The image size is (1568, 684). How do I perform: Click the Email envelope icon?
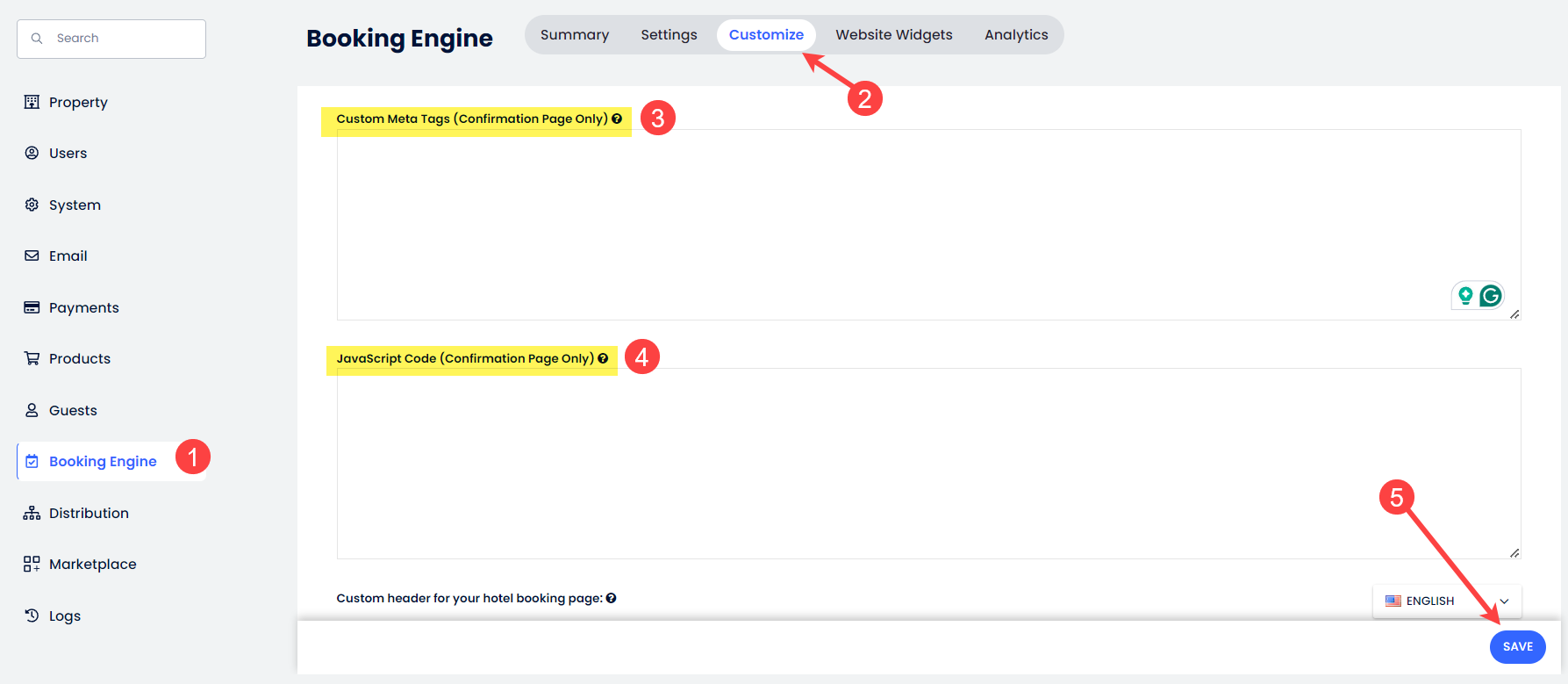[32, 256]
